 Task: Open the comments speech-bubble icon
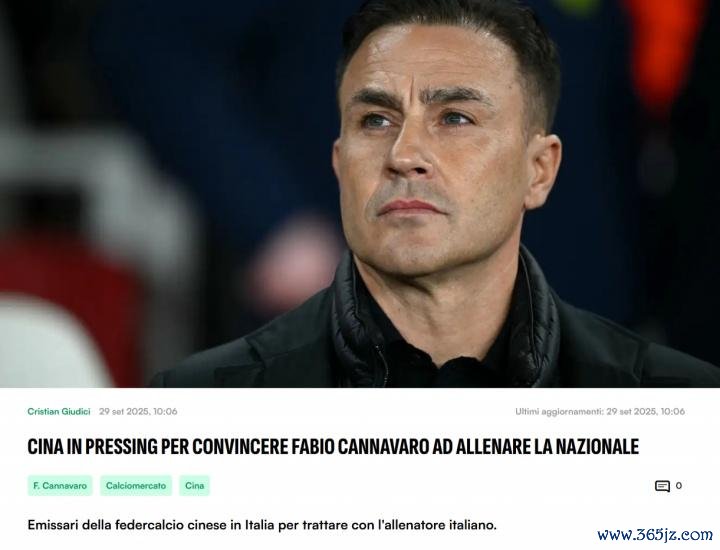pyautogui.click(x=662, y=486)
